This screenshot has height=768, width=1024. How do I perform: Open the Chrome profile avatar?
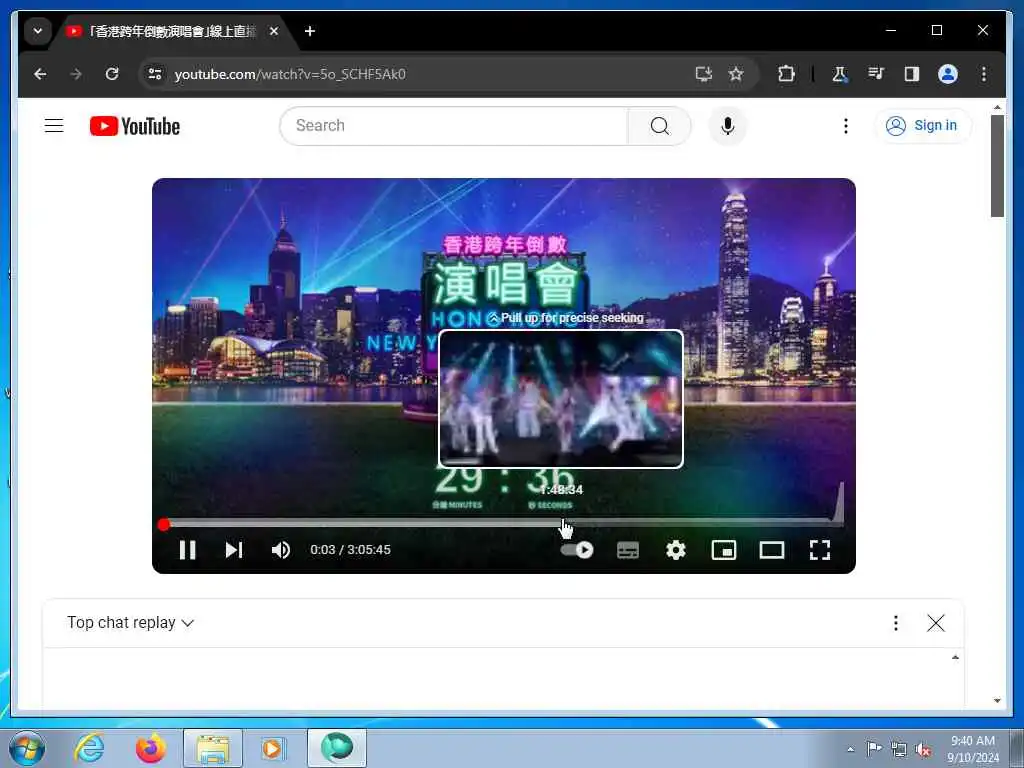pyautogui.click(x=948, y=74)
